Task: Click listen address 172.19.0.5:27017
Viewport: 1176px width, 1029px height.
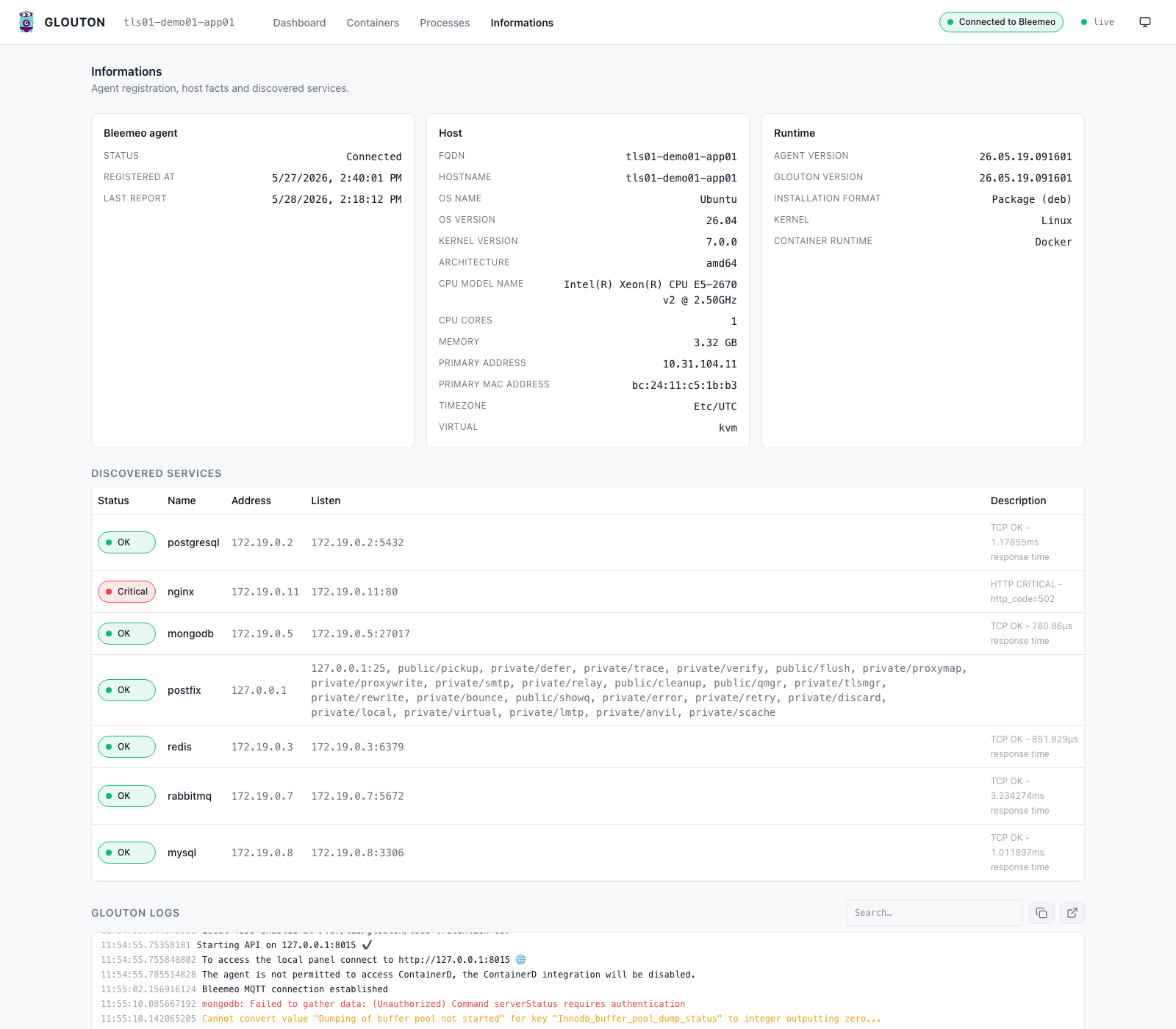Action: click(x=360, y=634)
